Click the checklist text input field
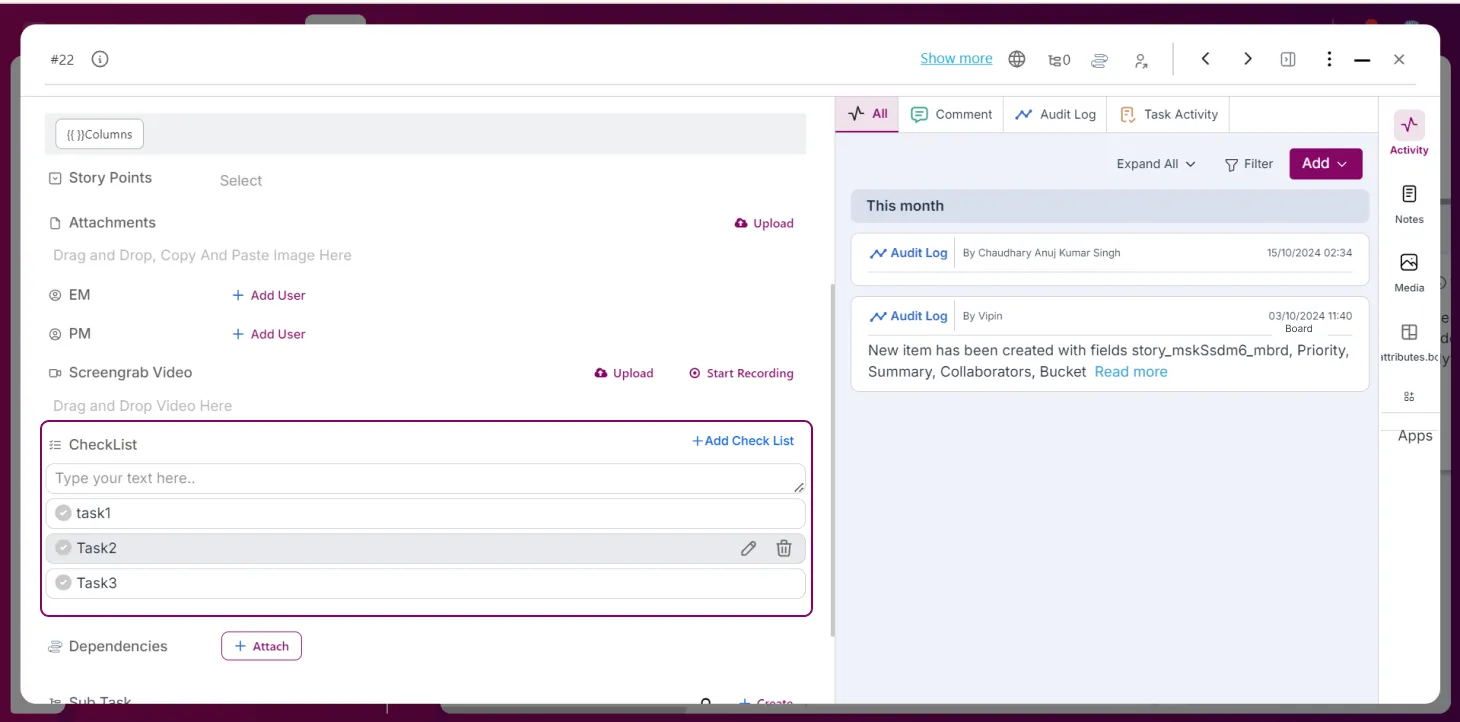Screen dimensions: 1460x722 coord(425,479)
